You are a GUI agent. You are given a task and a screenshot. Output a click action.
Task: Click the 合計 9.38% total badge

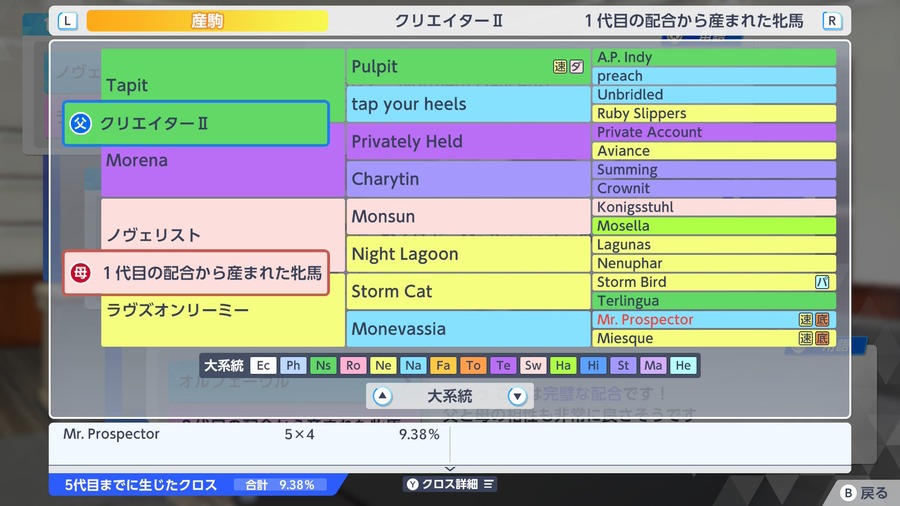click(280, 485)
